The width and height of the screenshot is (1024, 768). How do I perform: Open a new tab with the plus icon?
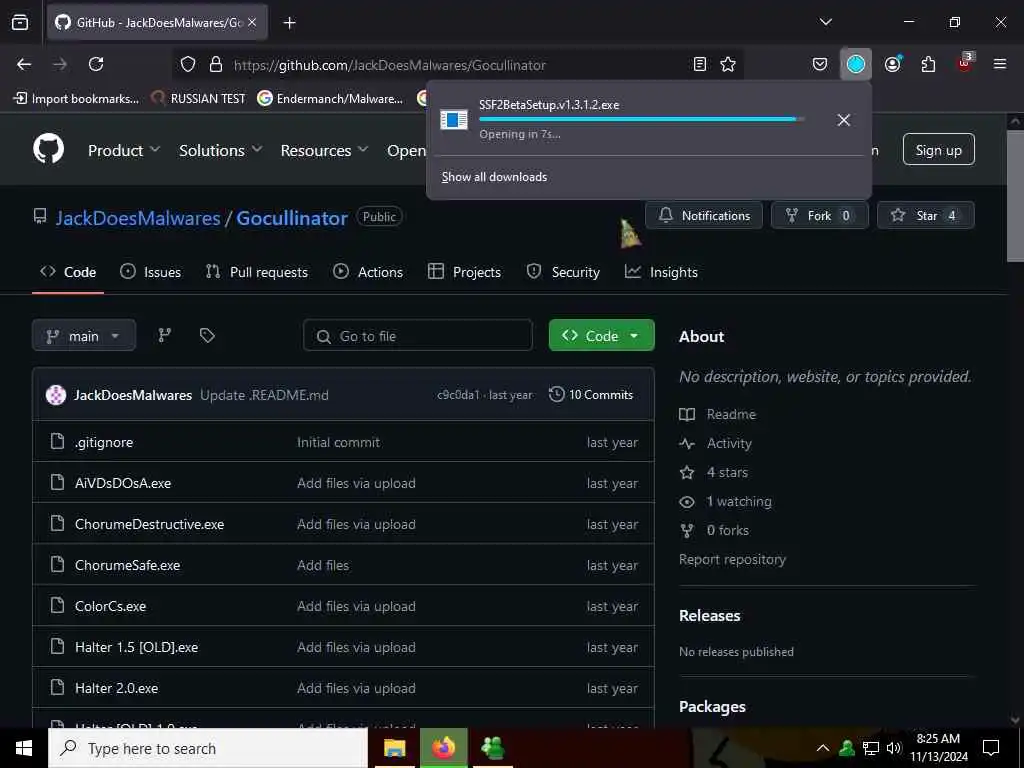click(289, 23)
